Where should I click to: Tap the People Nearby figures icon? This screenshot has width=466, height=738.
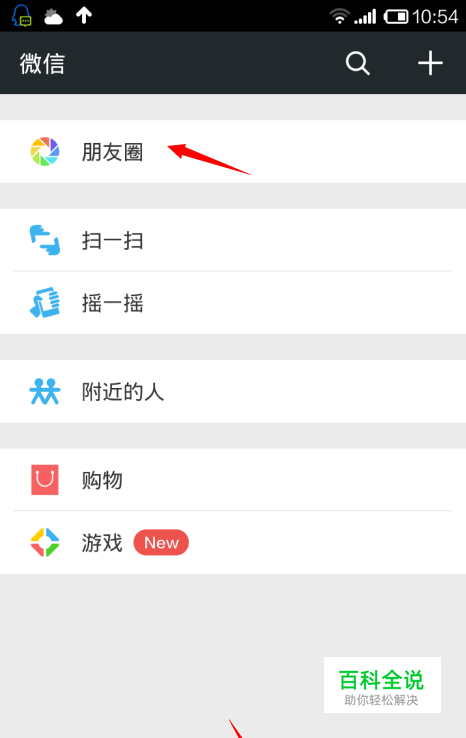click(x=45, y=392)
